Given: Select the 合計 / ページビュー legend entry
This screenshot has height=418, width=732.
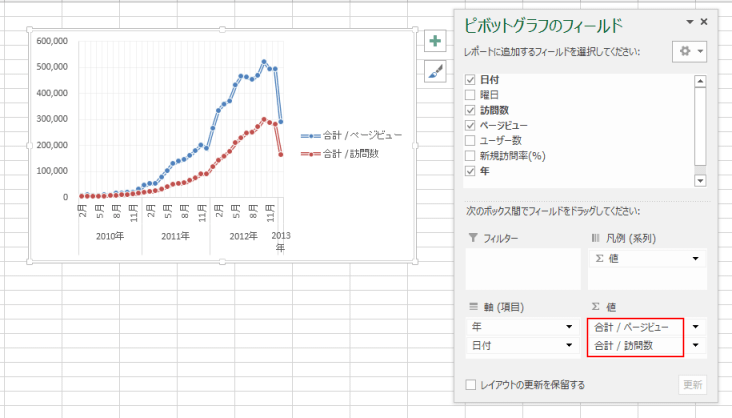Looking at the screenshot, I should click(x=352, y=135).
